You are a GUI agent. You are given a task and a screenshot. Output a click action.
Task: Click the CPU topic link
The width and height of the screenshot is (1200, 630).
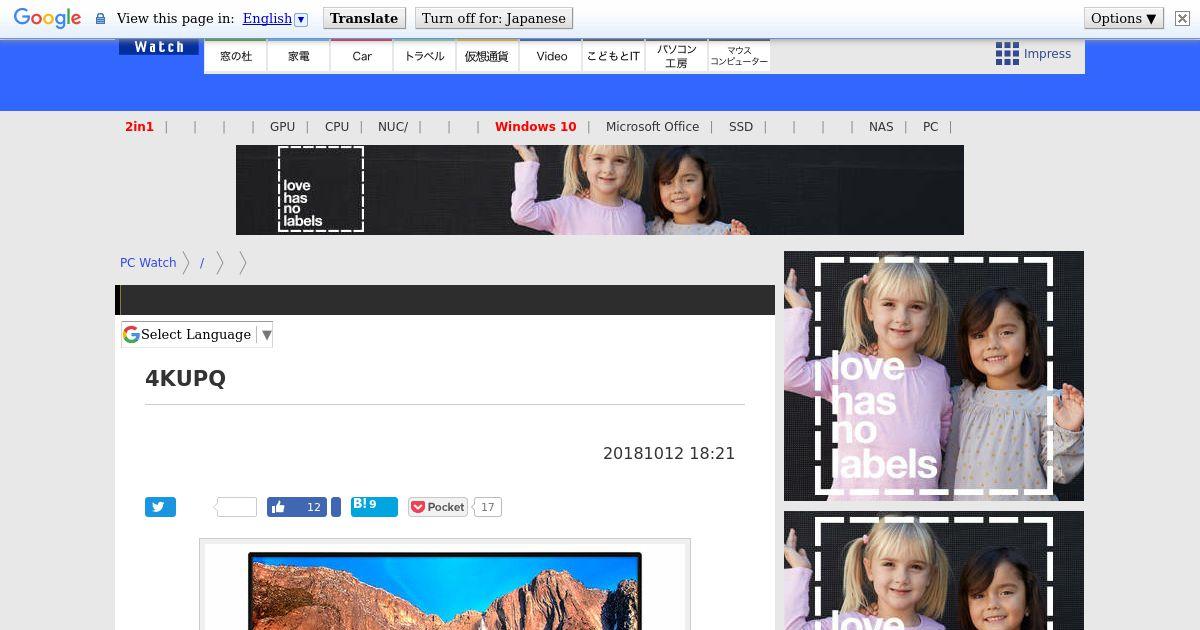337,127
